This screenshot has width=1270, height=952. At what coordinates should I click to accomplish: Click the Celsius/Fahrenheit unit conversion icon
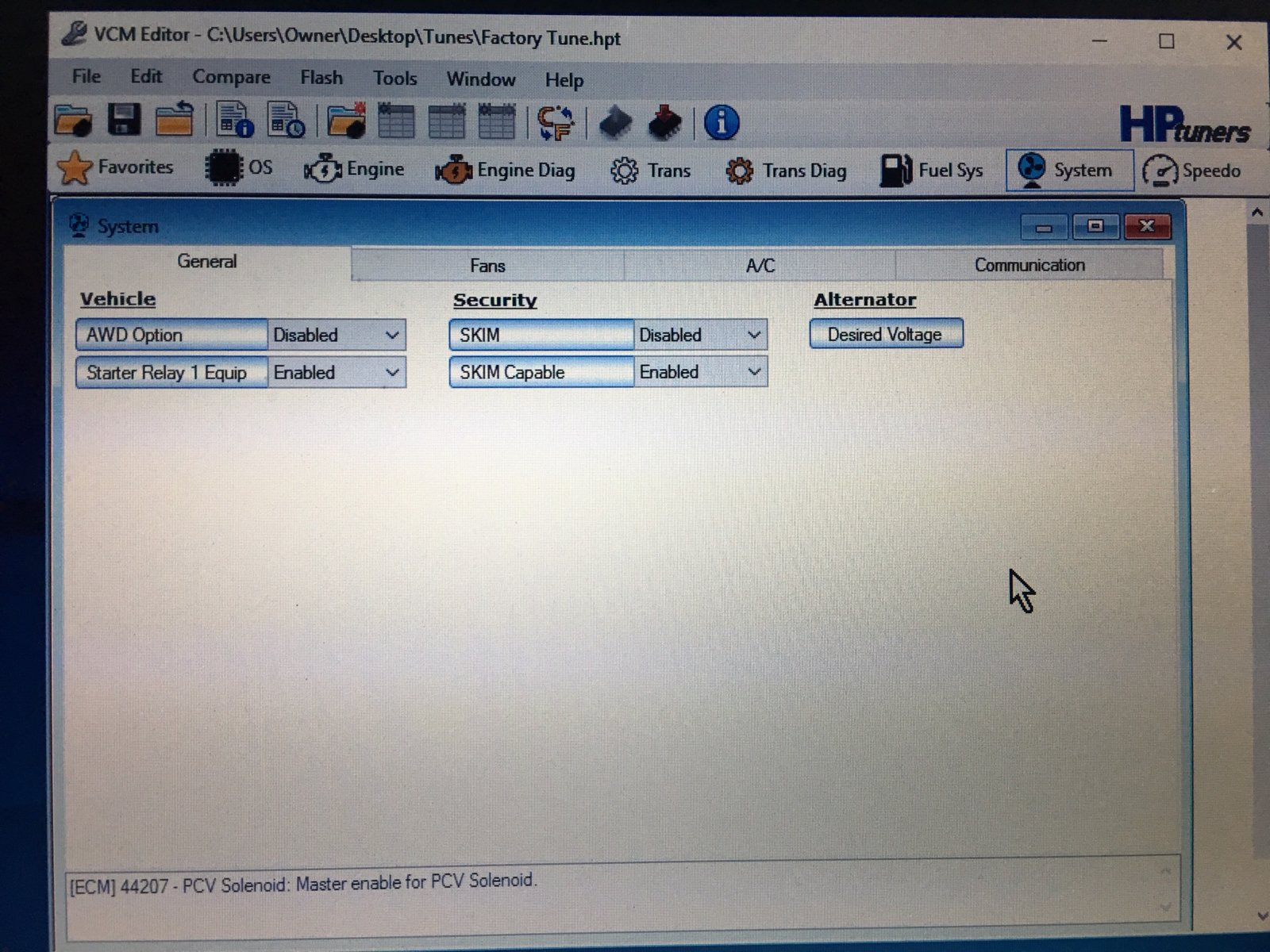point(556,123)
